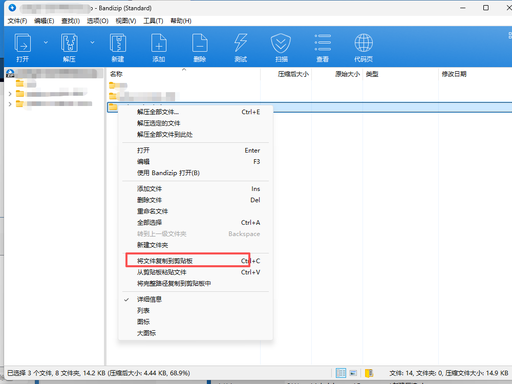This screenshot has height=384, width=512.
Task: Choose 新建文件夹 in the context menu
Action: coord(196,245)
